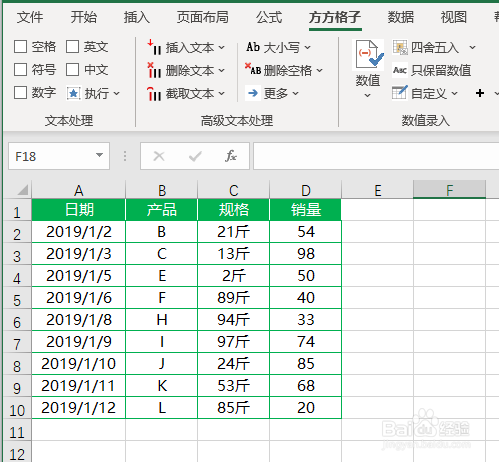The height and width of the screenshot is (462, 499).
Task: Click the Name Box showing F18
Action: pos(59,156)
